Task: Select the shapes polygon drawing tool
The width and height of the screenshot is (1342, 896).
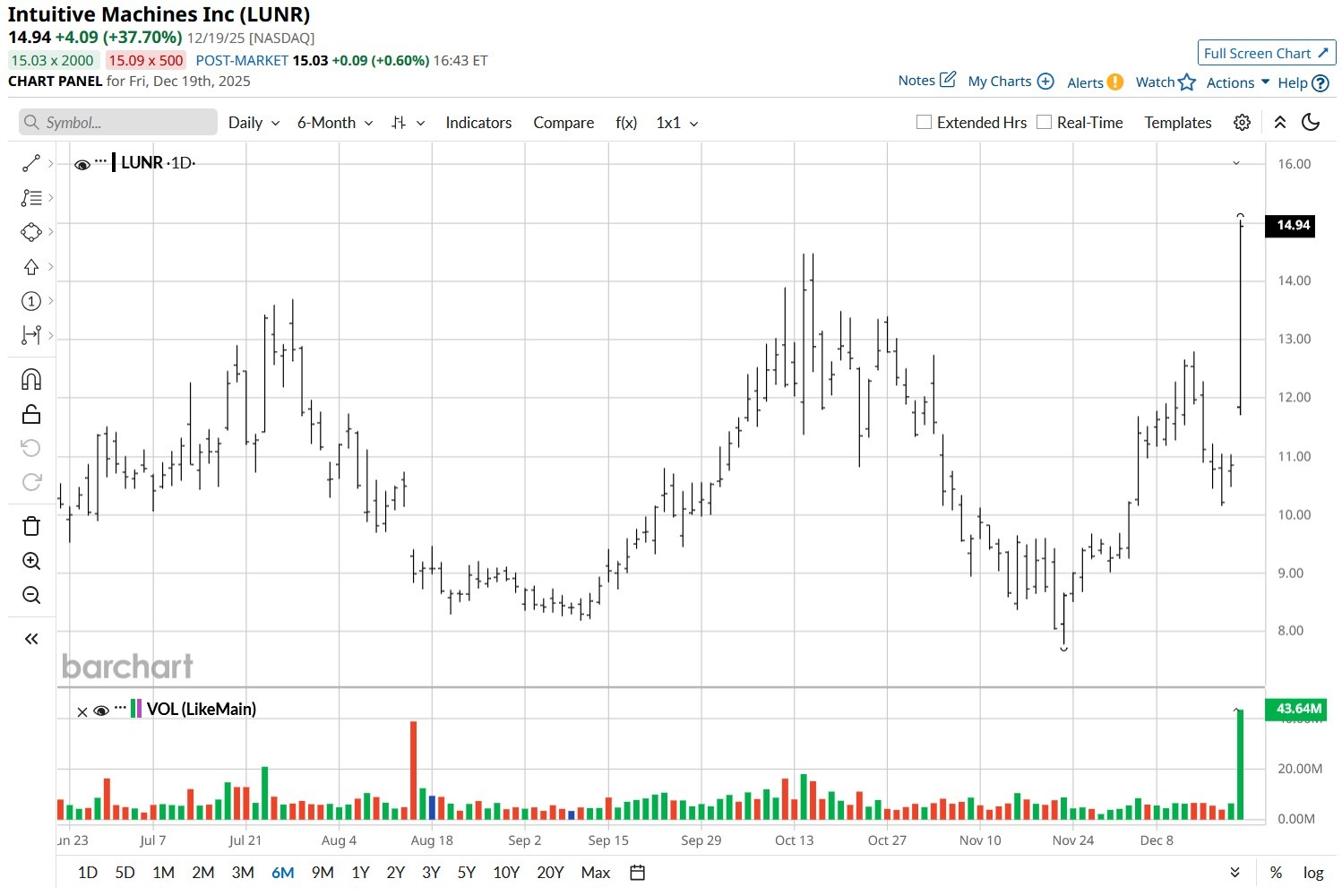Action: pyautogui.click(x=31, y=232)
